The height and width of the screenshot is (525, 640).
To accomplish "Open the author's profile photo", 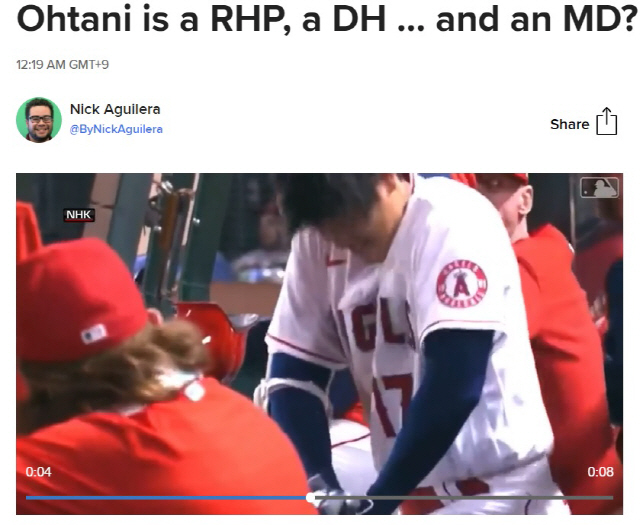I will (x=39, y=120).
